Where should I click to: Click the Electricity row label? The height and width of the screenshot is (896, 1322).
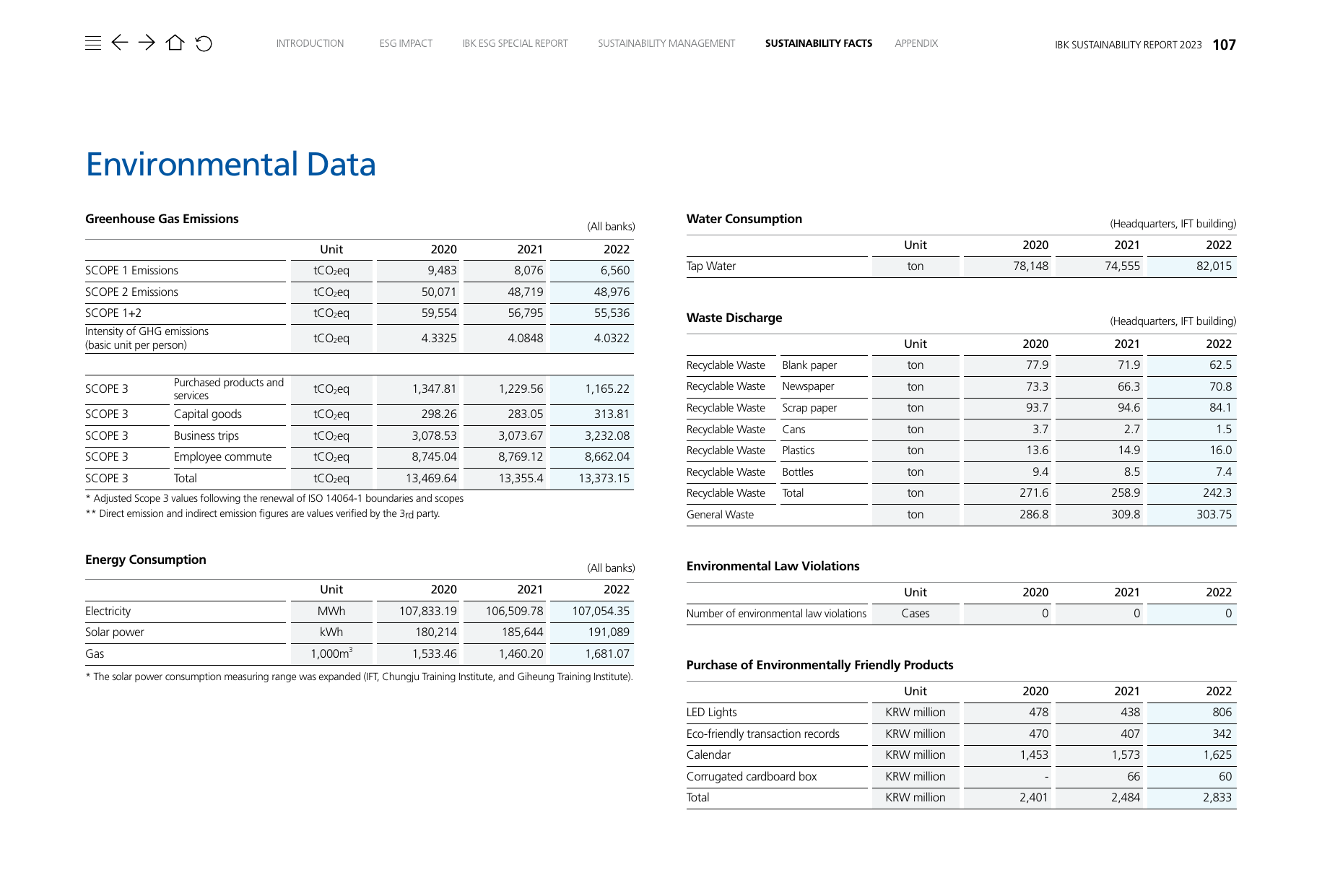tap(108, 612)
